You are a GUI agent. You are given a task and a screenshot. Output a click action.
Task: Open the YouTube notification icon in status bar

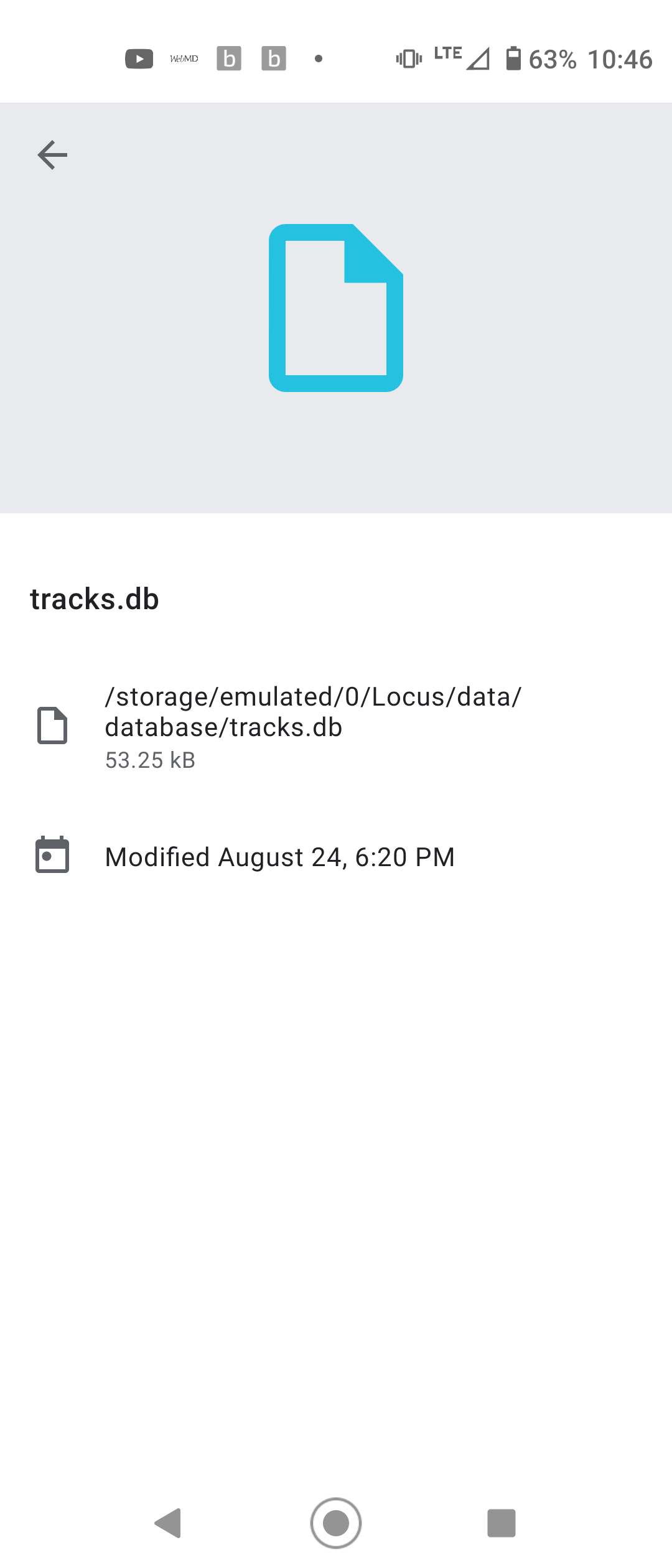click(x=139, y=59)
